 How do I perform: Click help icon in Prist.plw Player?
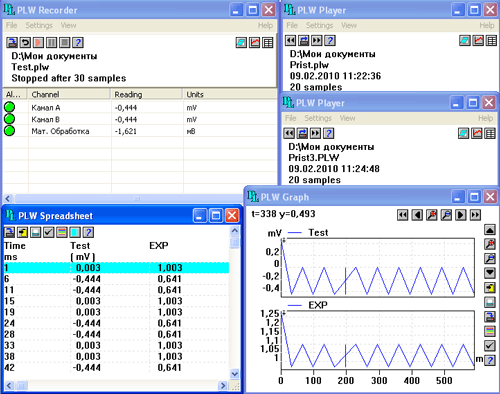coord(330,40)
